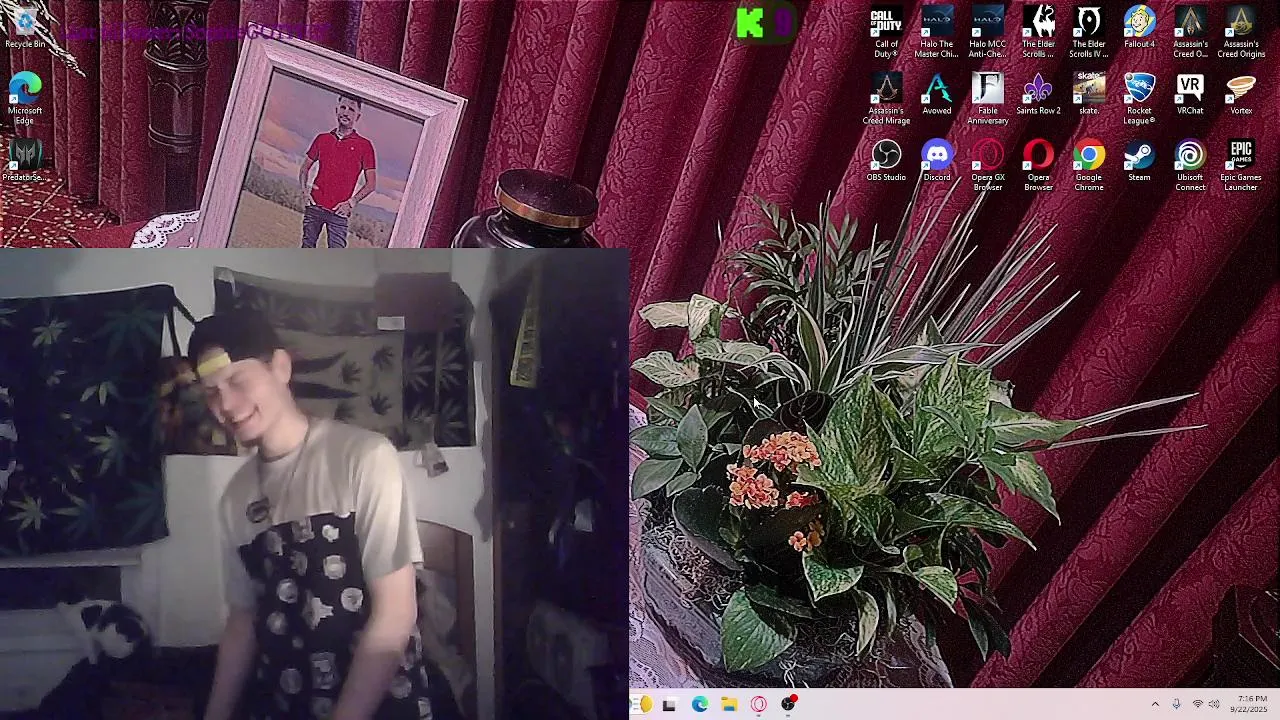Open the OBS Studio desktop shortcut

(886, 161)
